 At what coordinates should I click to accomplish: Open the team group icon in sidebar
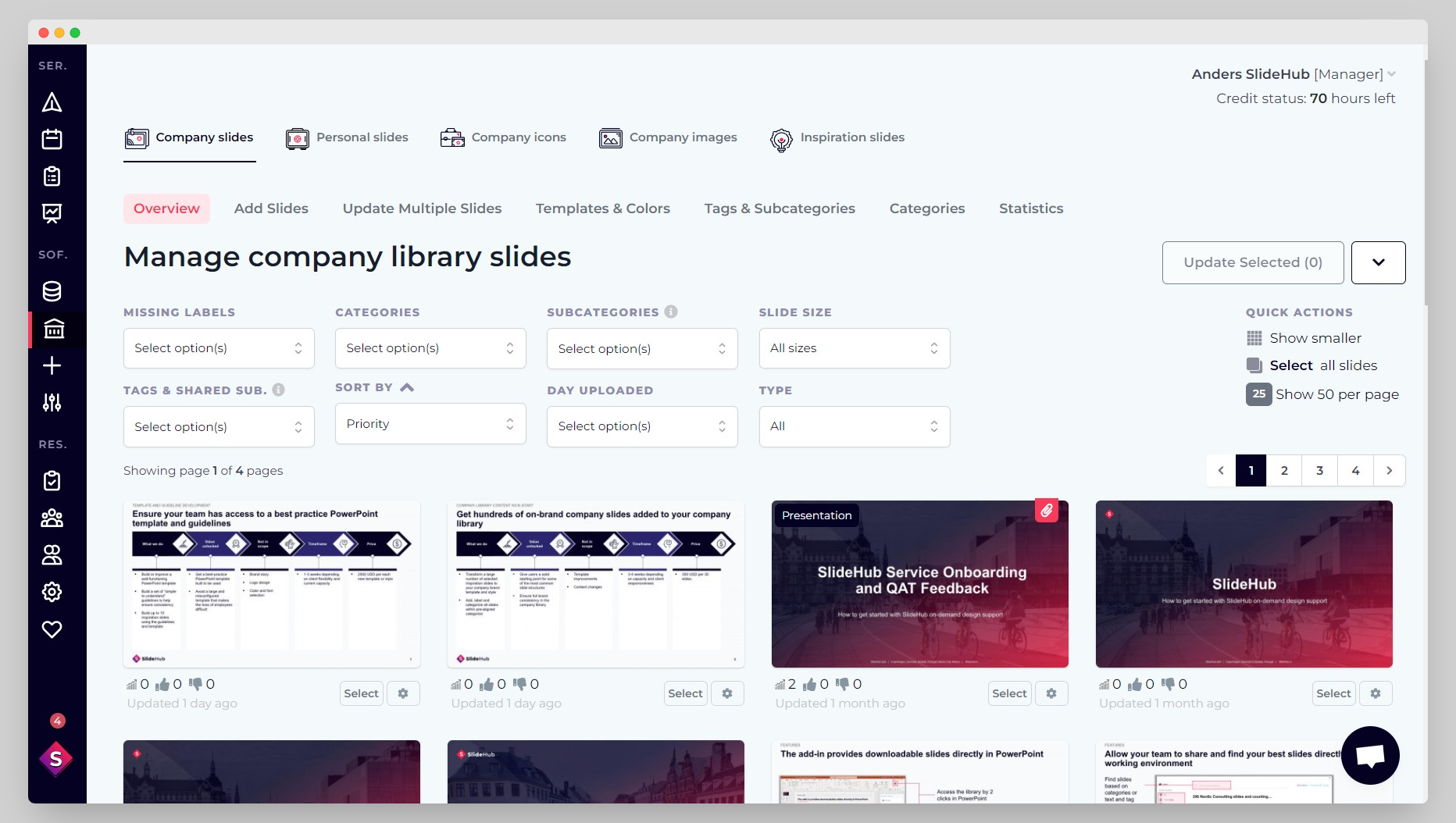point(52,518)
